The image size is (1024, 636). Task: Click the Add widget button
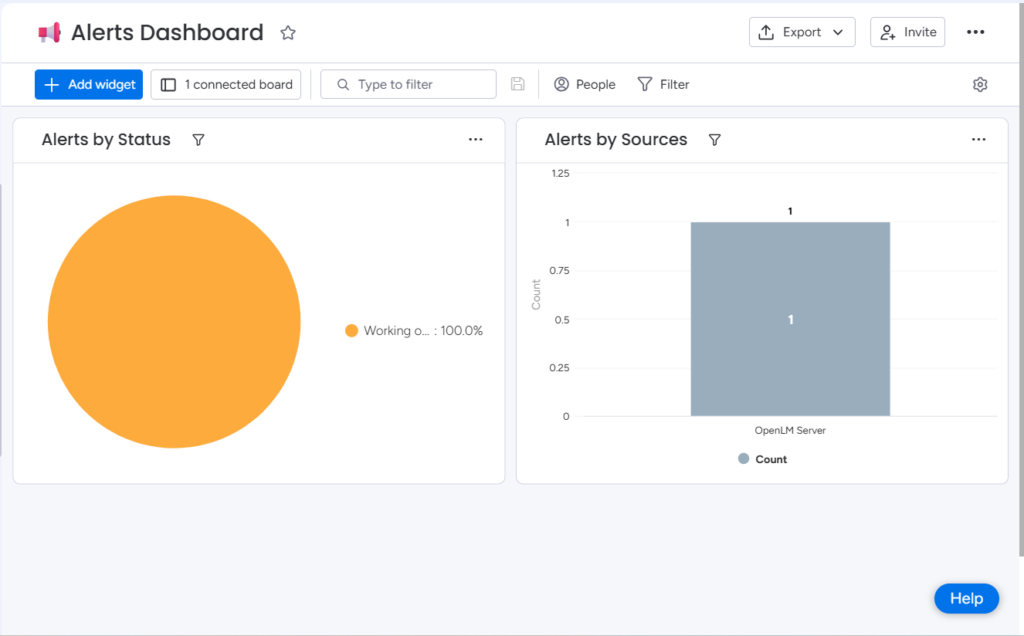coord(89,85)
